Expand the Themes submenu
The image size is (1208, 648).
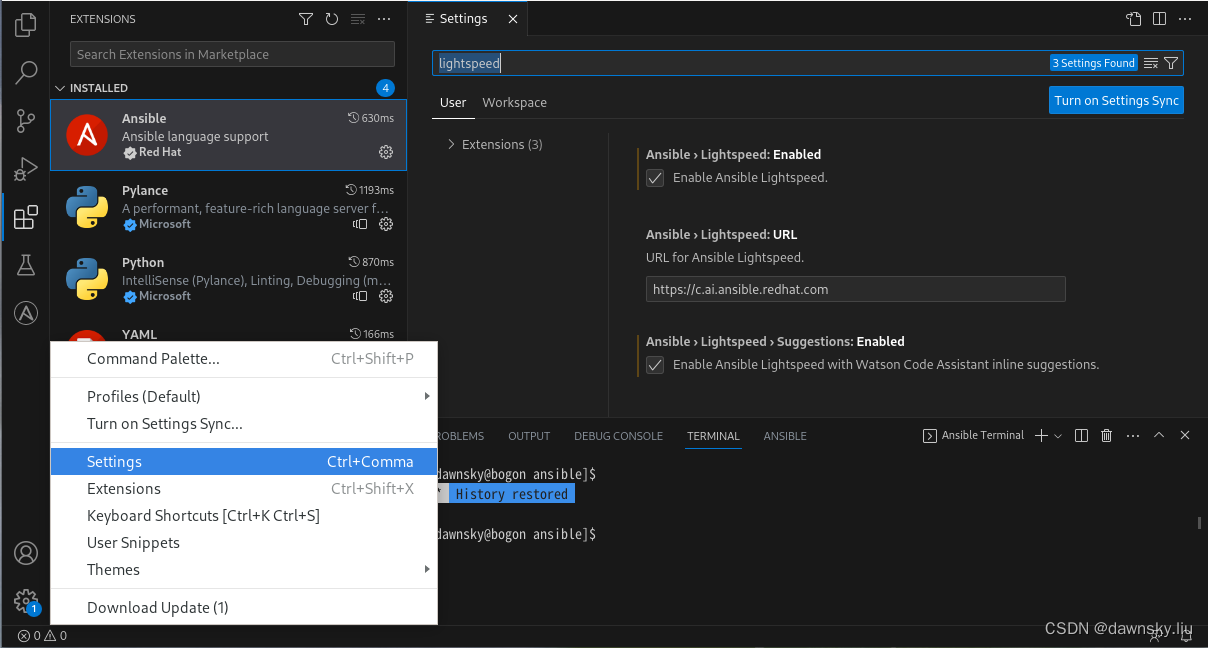point(244,570)
